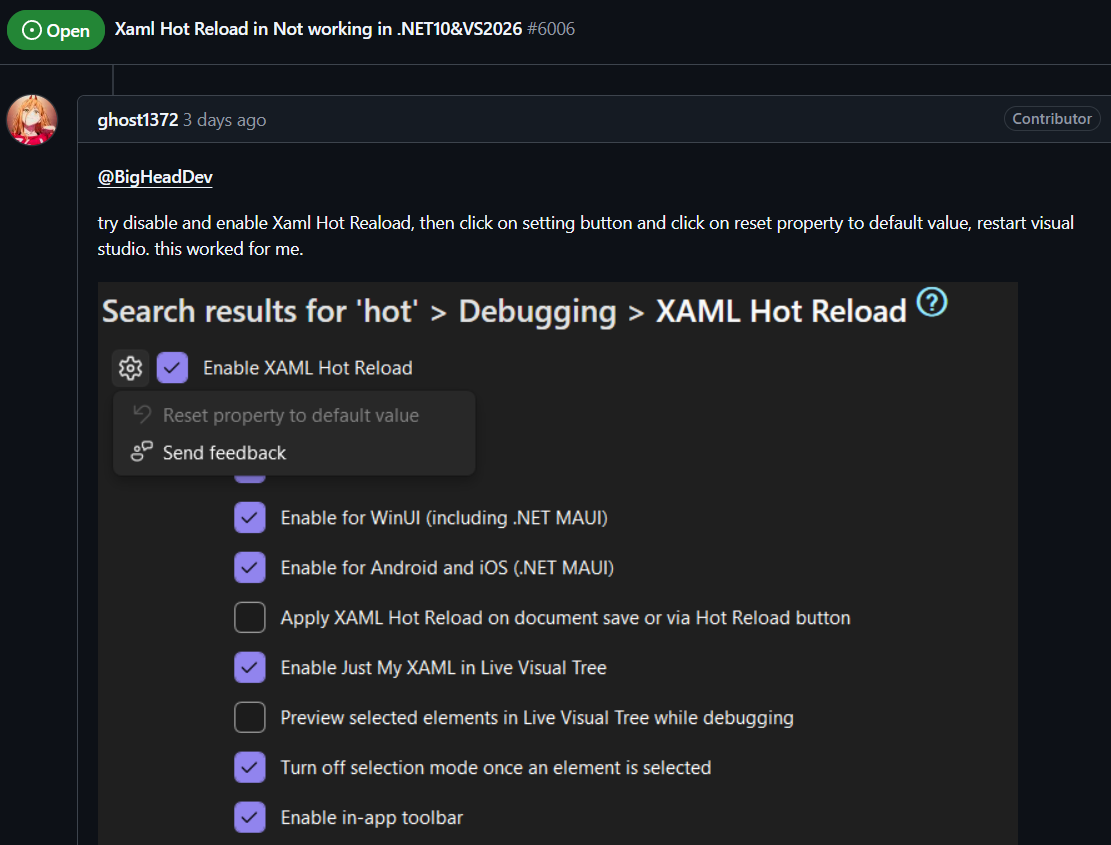Screen dimensions: 1111x845
Task: Enable Preview selected elements in Live Visual Tree
Action: [x=249, y=717]
